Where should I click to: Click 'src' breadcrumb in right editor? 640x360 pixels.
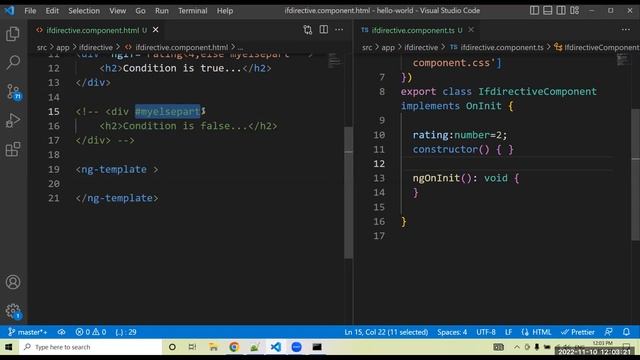[x=367, y=47]
